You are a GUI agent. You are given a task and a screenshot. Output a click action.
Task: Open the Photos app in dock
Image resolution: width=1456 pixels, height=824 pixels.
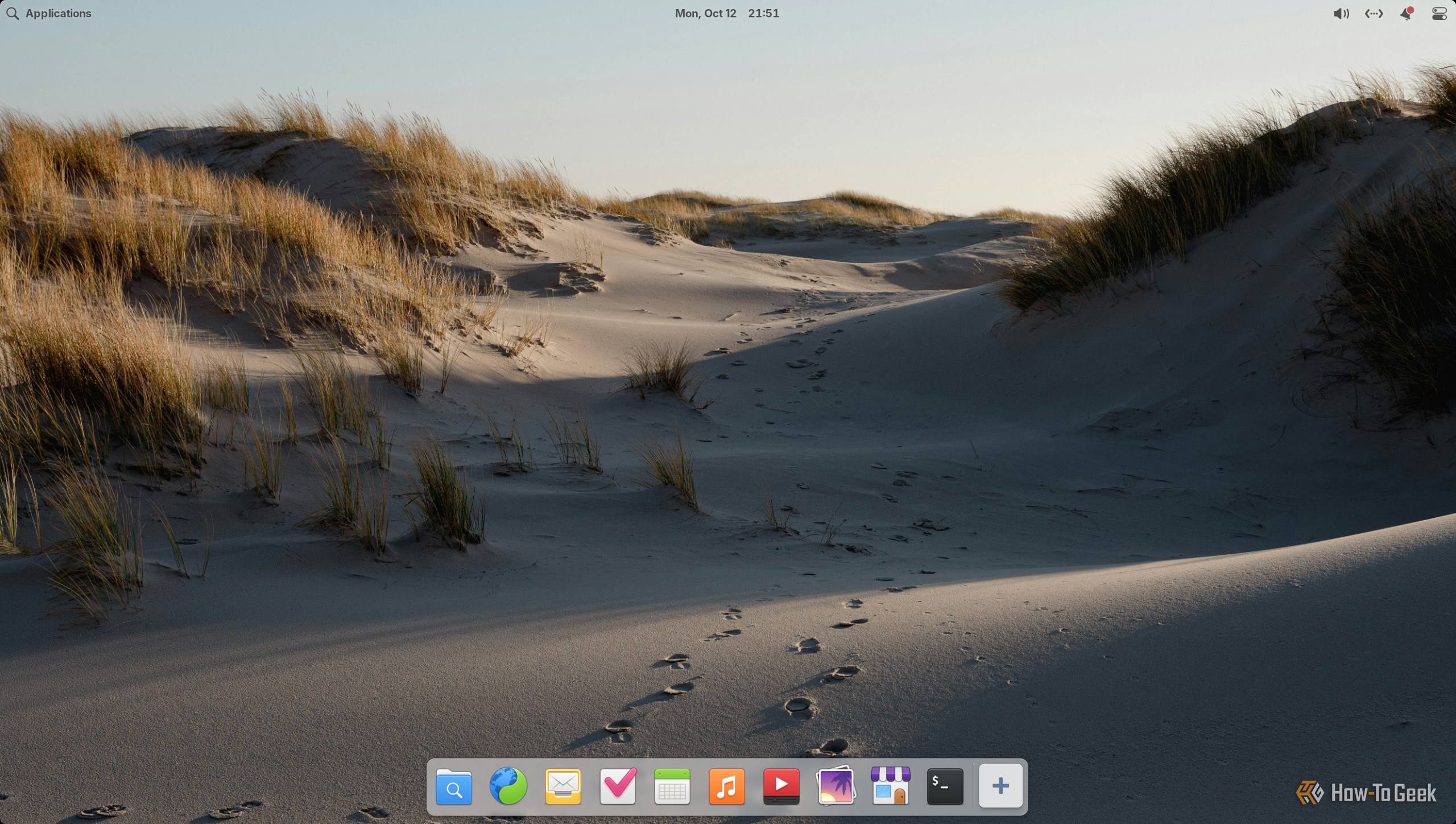(836, 785)
